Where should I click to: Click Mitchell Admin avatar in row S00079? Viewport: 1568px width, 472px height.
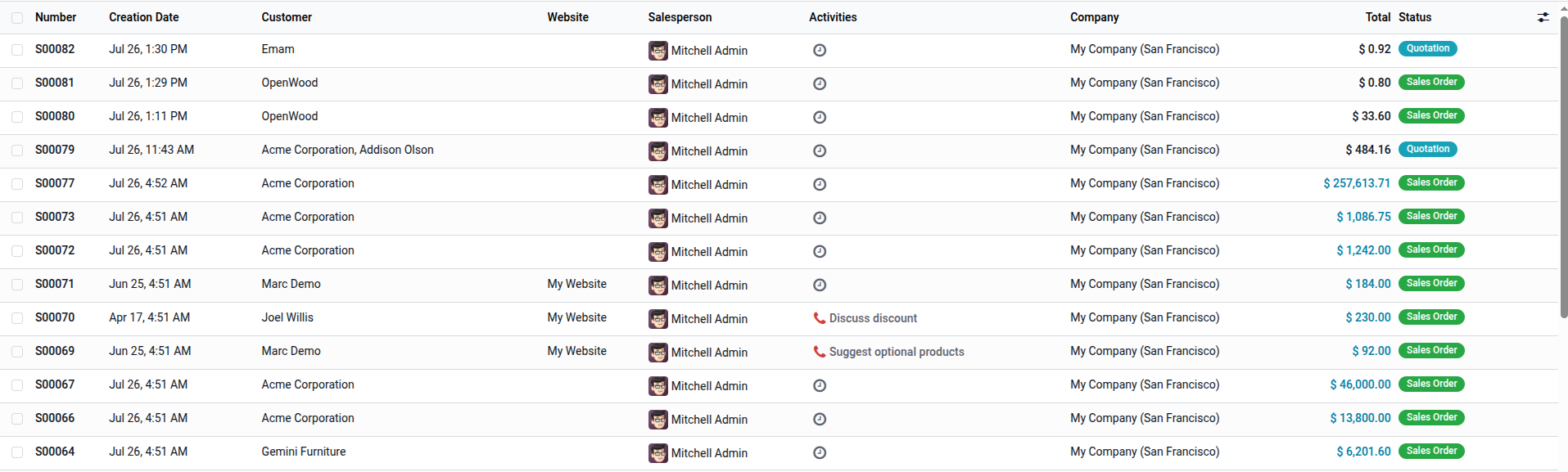point(658,151)
